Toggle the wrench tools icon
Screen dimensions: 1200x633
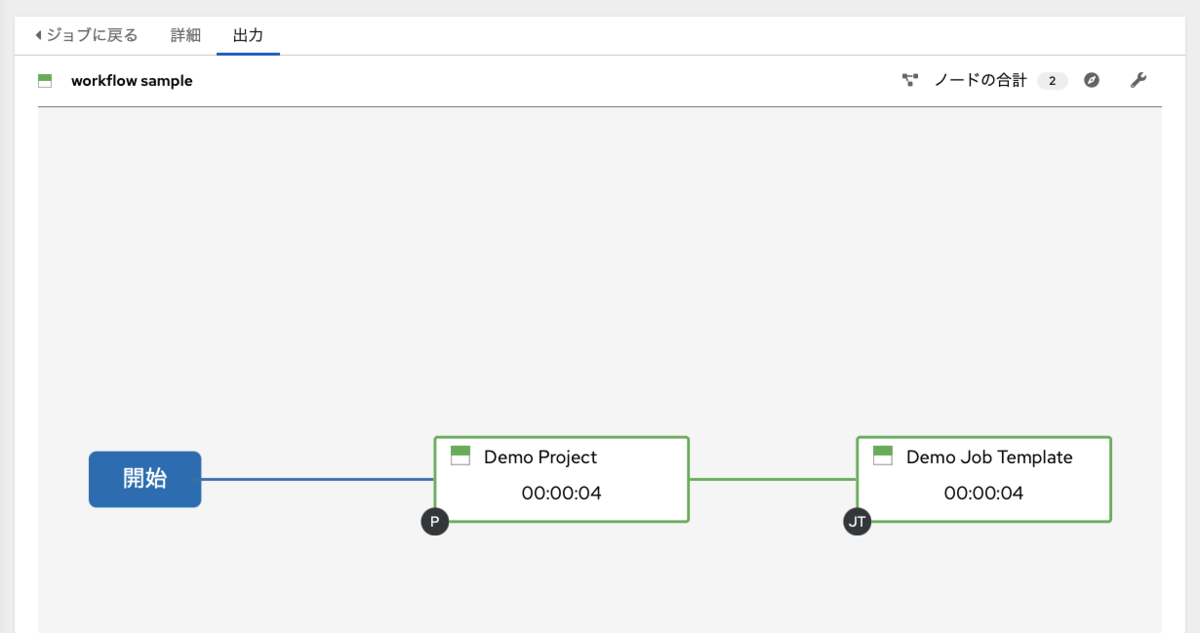[x=1138, y=81]
